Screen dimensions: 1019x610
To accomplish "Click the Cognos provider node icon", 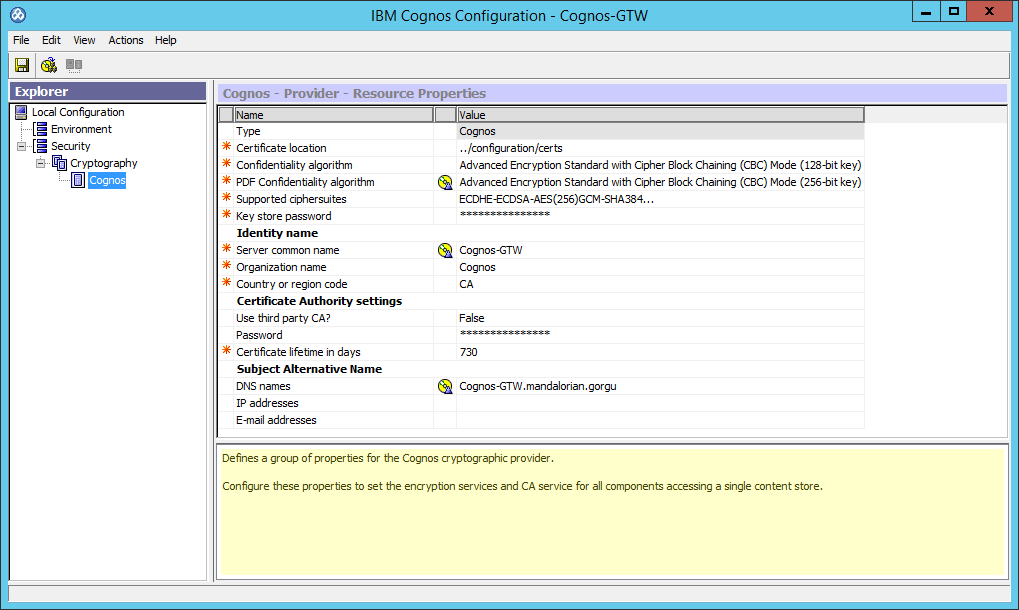I will [x=78, y=180].
